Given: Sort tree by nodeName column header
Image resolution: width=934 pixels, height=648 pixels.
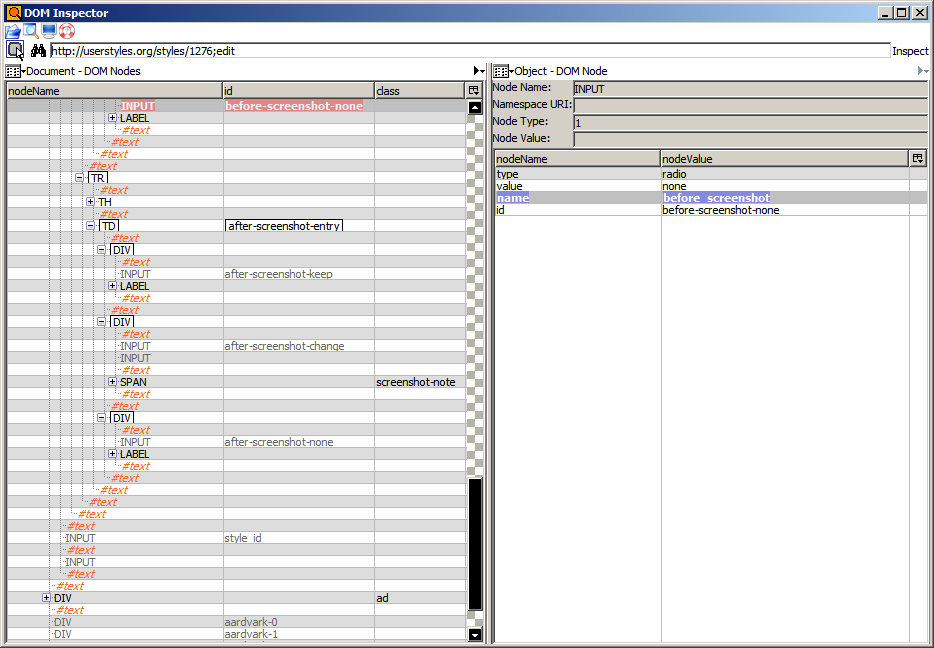Looking at the screenshot, I should 114,91.
